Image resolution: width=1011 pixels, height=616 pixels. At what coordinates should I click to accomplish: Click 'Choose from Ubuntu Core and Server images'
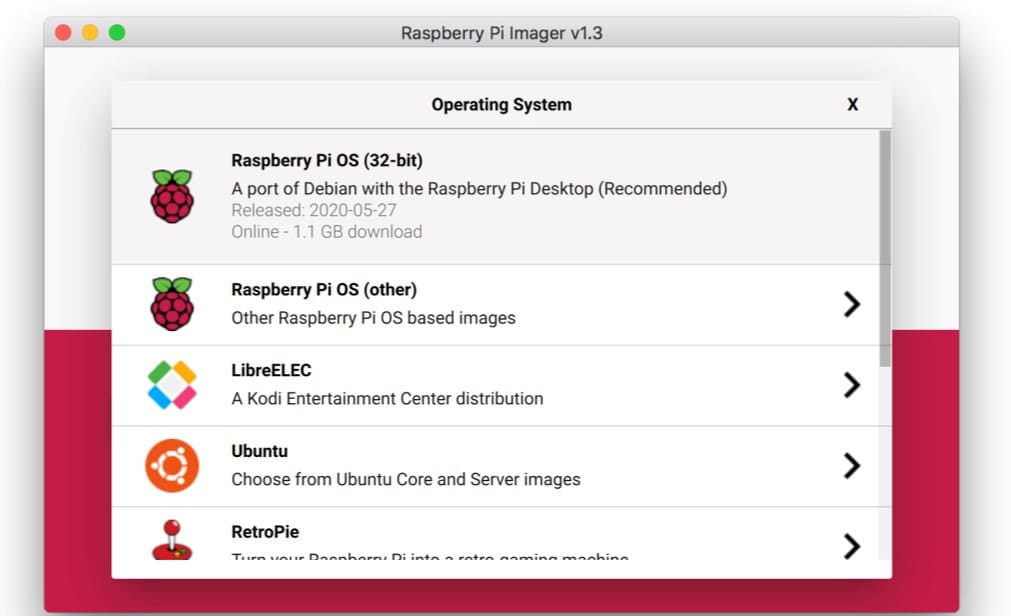pyautogui.click(x=406, y=479)
